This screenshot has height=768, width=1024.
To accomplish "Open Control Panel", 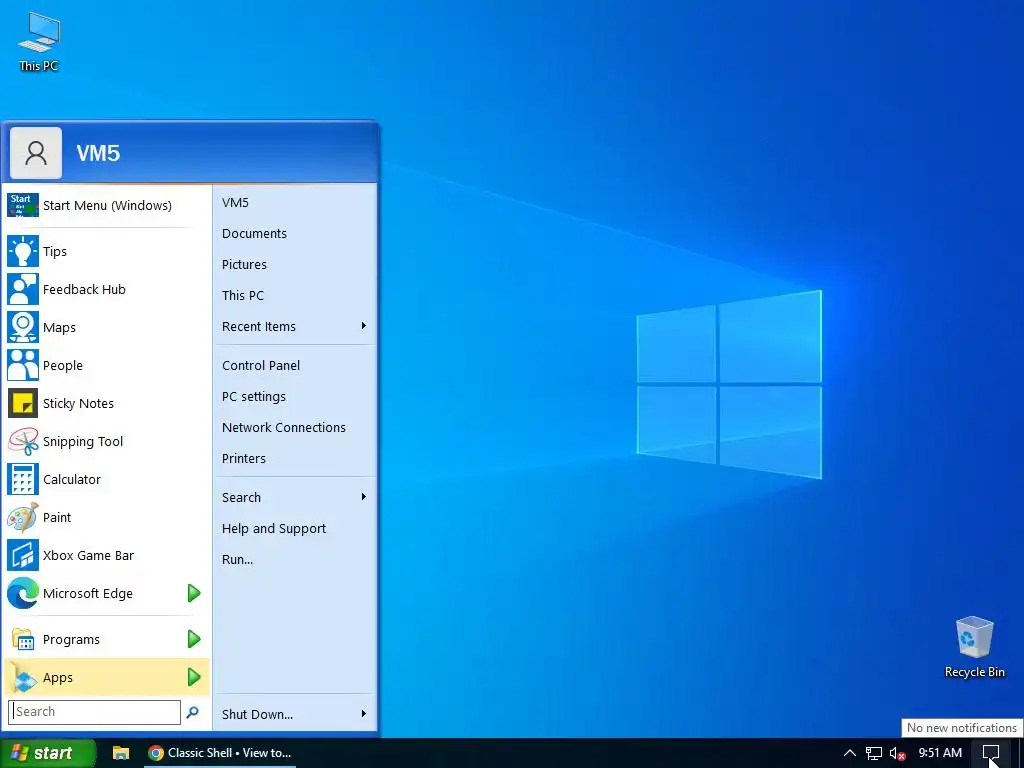I will [x=295, y=365].
